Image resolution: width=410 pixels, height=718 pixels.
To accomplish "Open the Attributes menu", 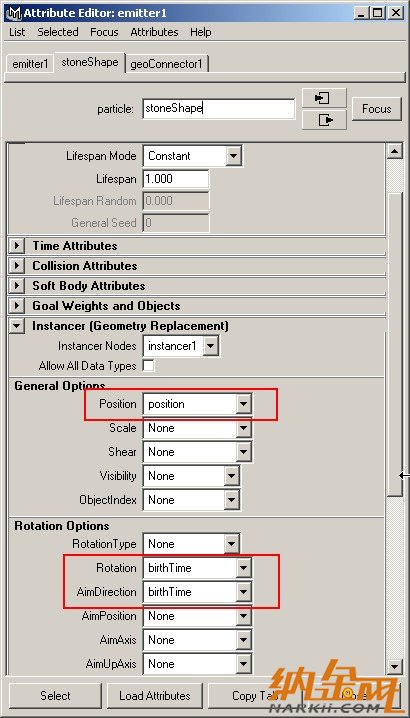I will click(154, 32).
